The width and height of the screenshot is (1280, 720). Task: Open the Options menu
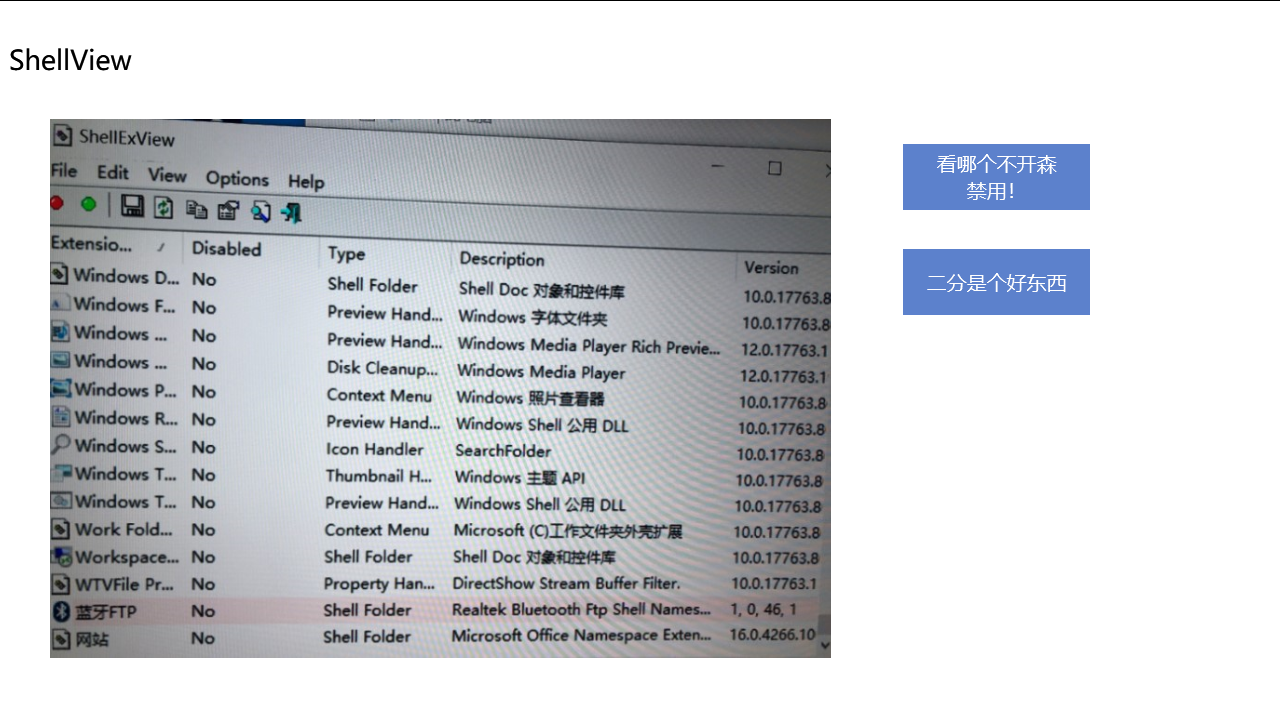coord(237,179)
